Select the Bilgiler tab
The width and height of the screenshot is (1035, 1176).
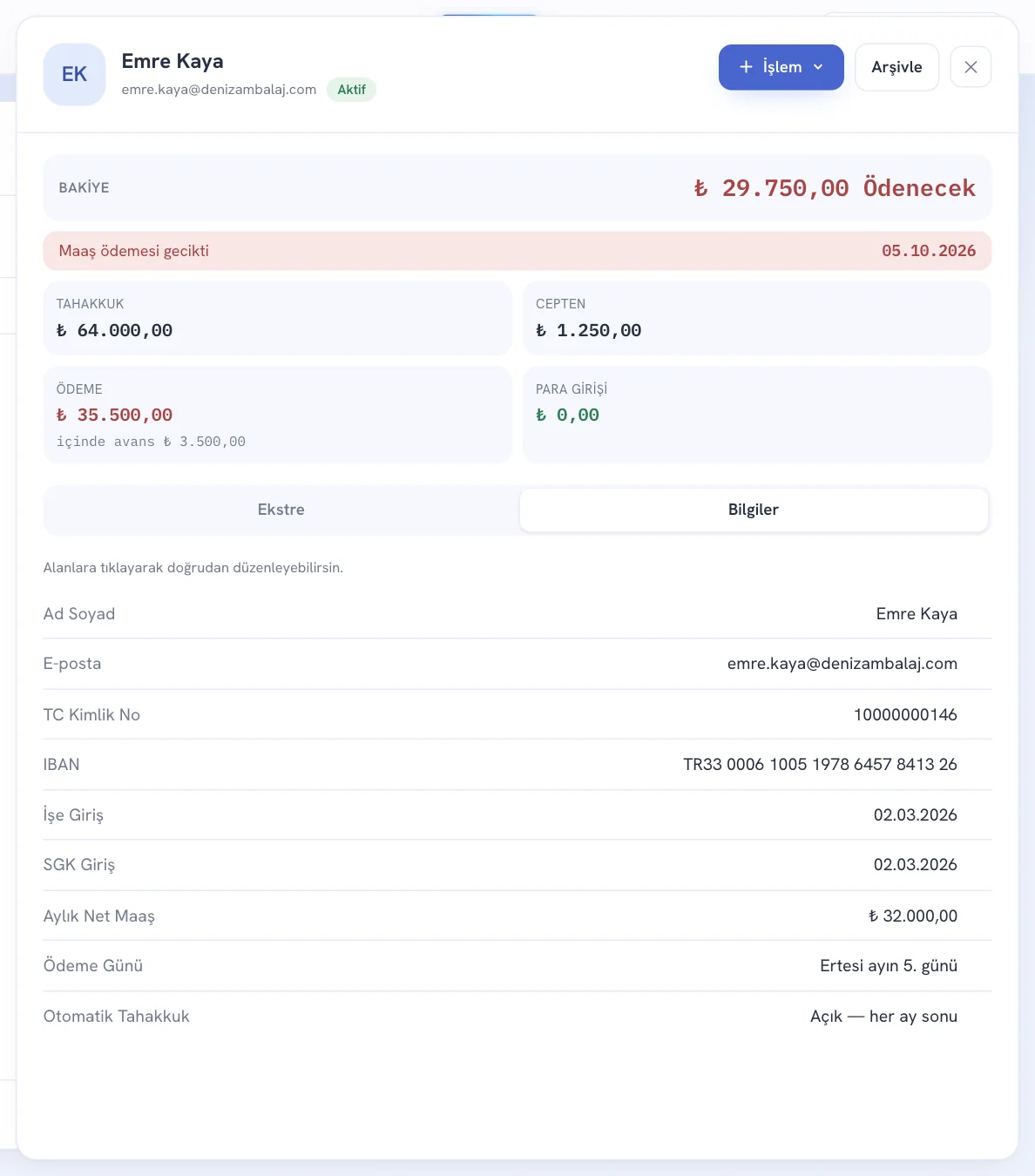(754, 510)
